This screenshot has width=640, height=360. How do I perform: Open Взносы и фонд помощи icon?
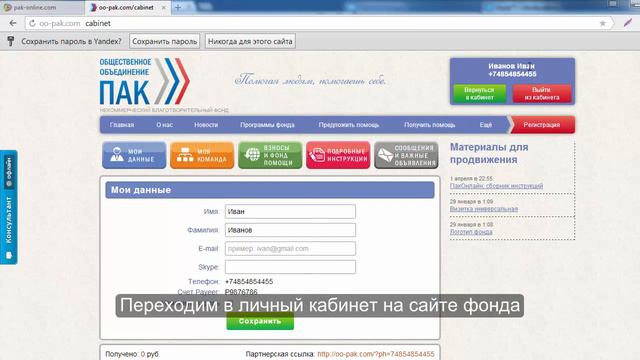point(270,155)
